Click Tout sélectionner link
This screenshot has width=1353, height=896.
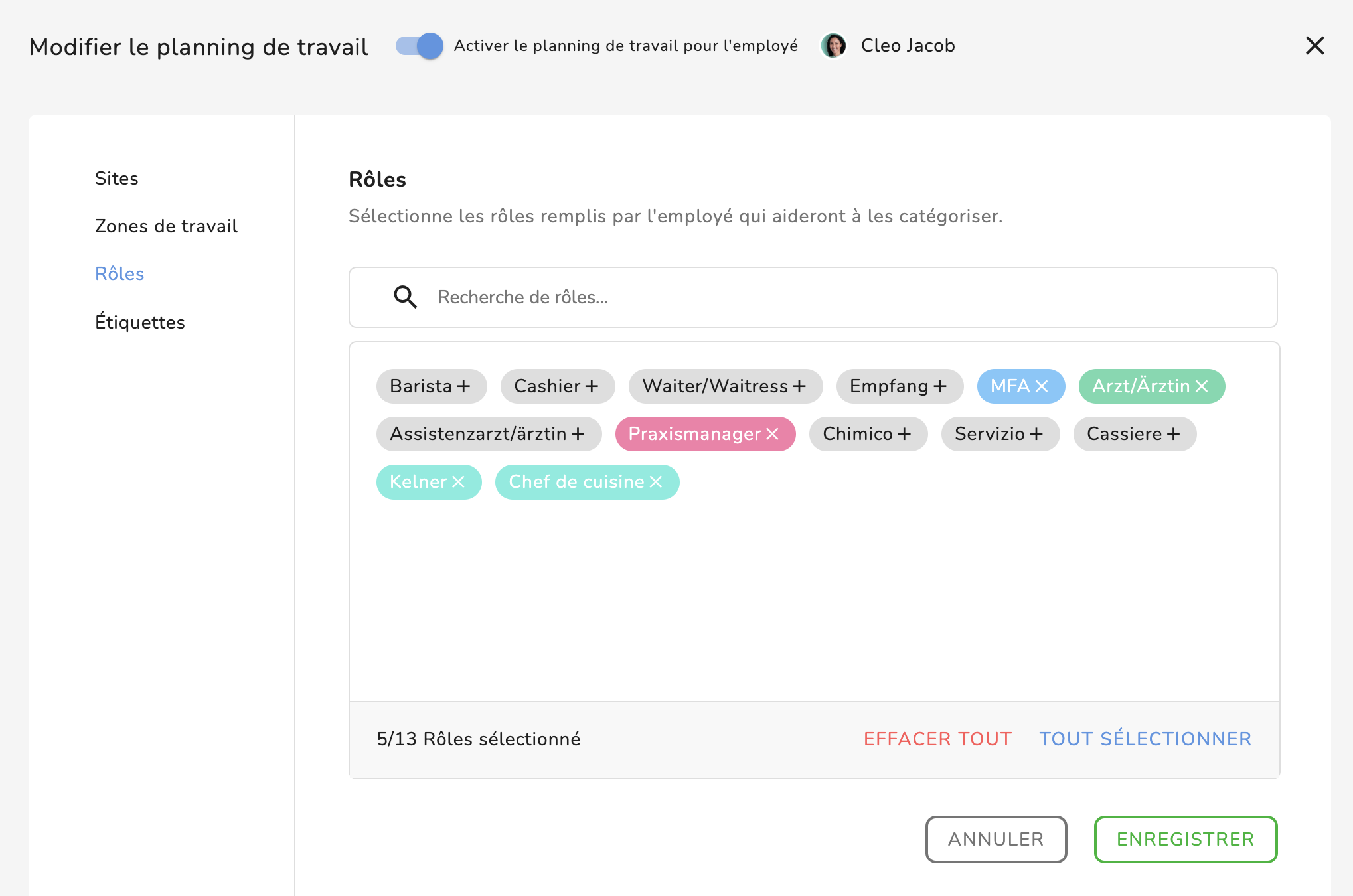pos(1145,739)
